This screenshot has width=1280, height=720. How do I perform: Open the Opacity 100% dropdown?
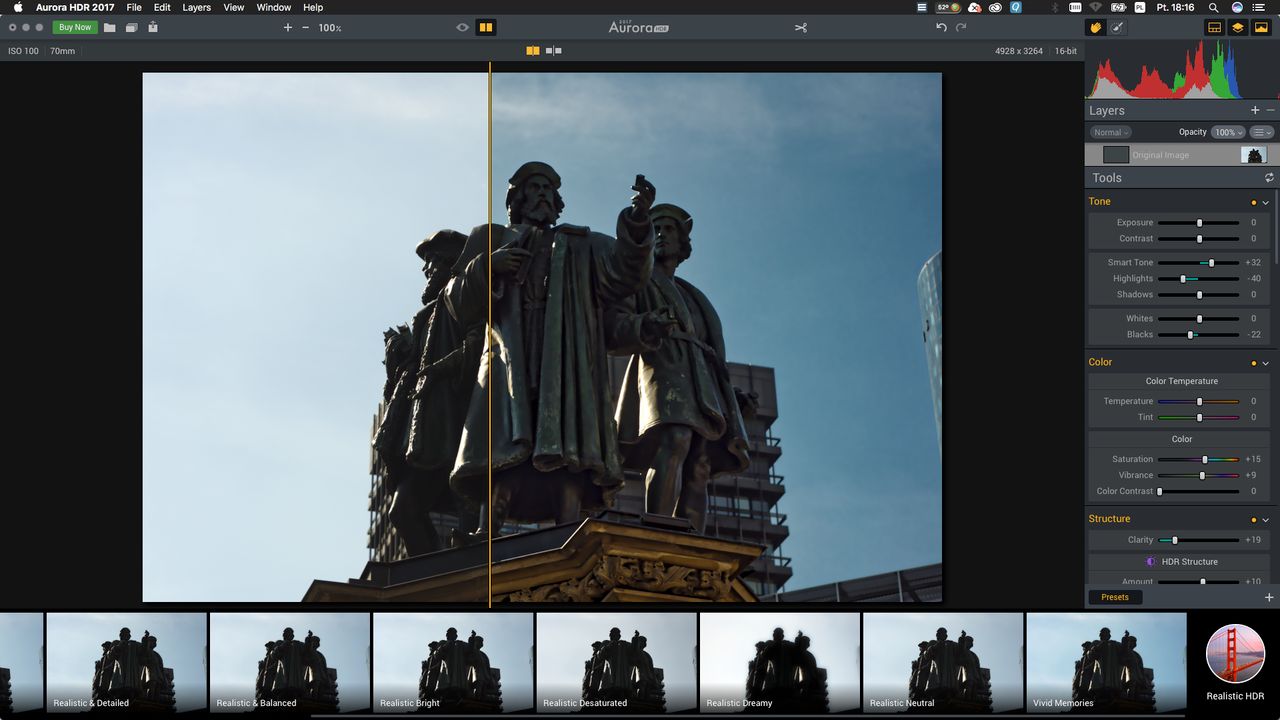1228,132
